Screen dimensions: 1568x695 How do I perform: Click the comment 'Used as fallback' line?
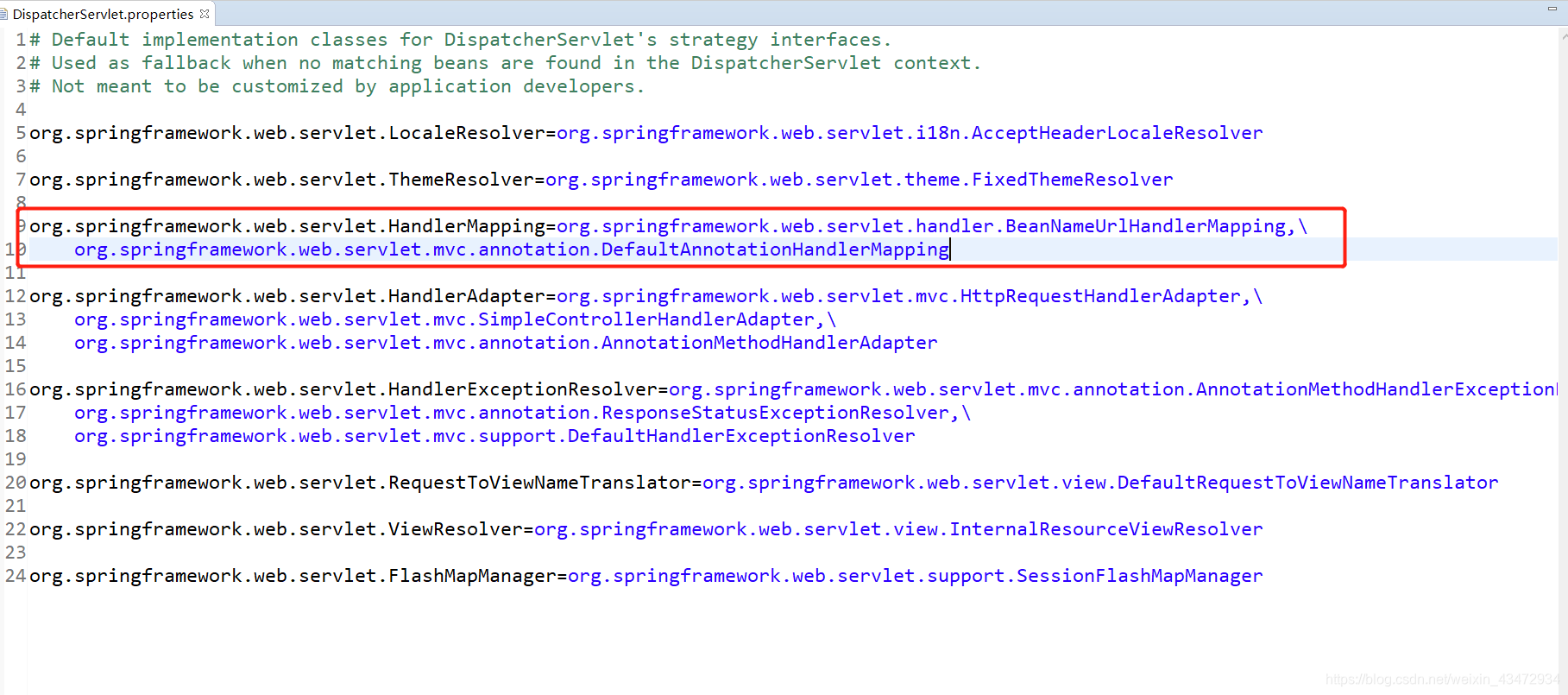pos(505,63)
